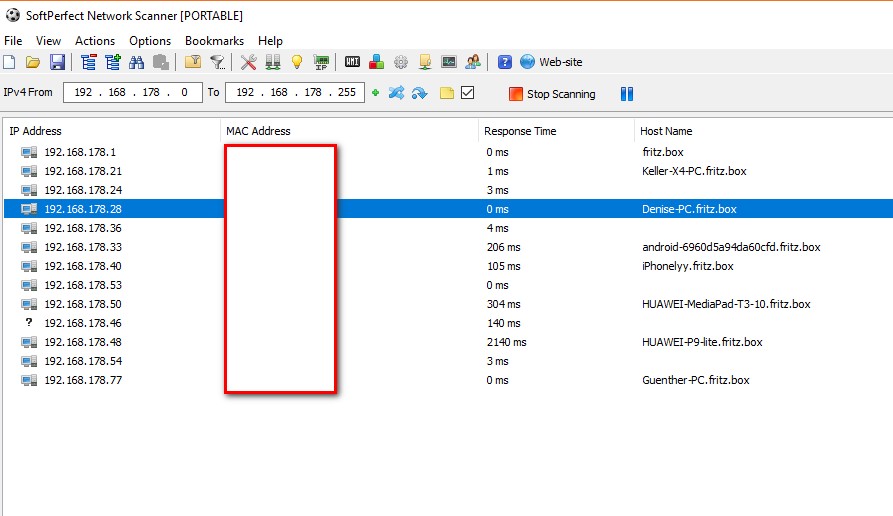Click host name Guenther-PC.fritz.box
Screen dimensions: 893x516
(695, 380)
